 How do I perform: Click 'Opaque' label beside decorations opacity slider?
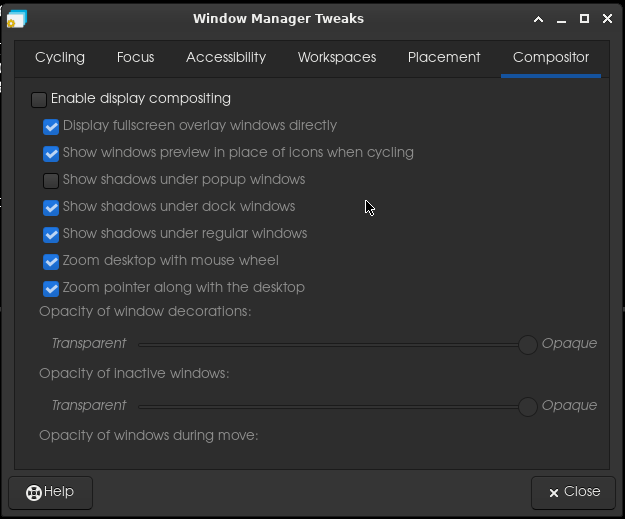(x=569, y=343)
